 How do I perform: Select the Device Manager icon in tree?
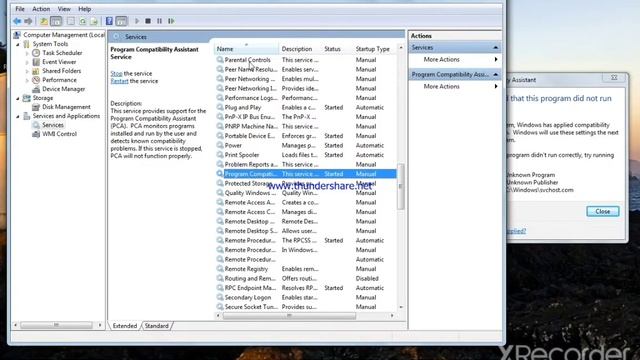coord(36,89)
